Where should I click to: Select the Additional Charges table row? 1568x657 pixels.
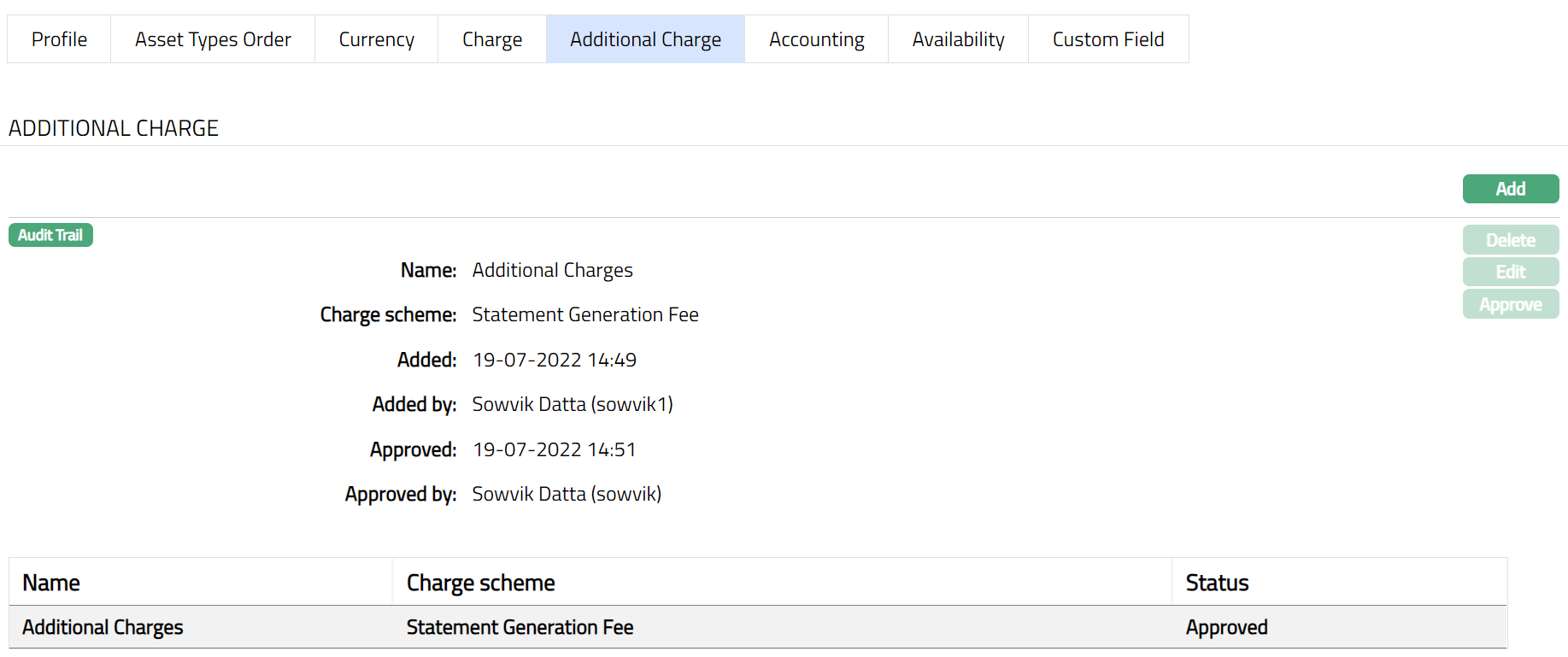point(103,627)
